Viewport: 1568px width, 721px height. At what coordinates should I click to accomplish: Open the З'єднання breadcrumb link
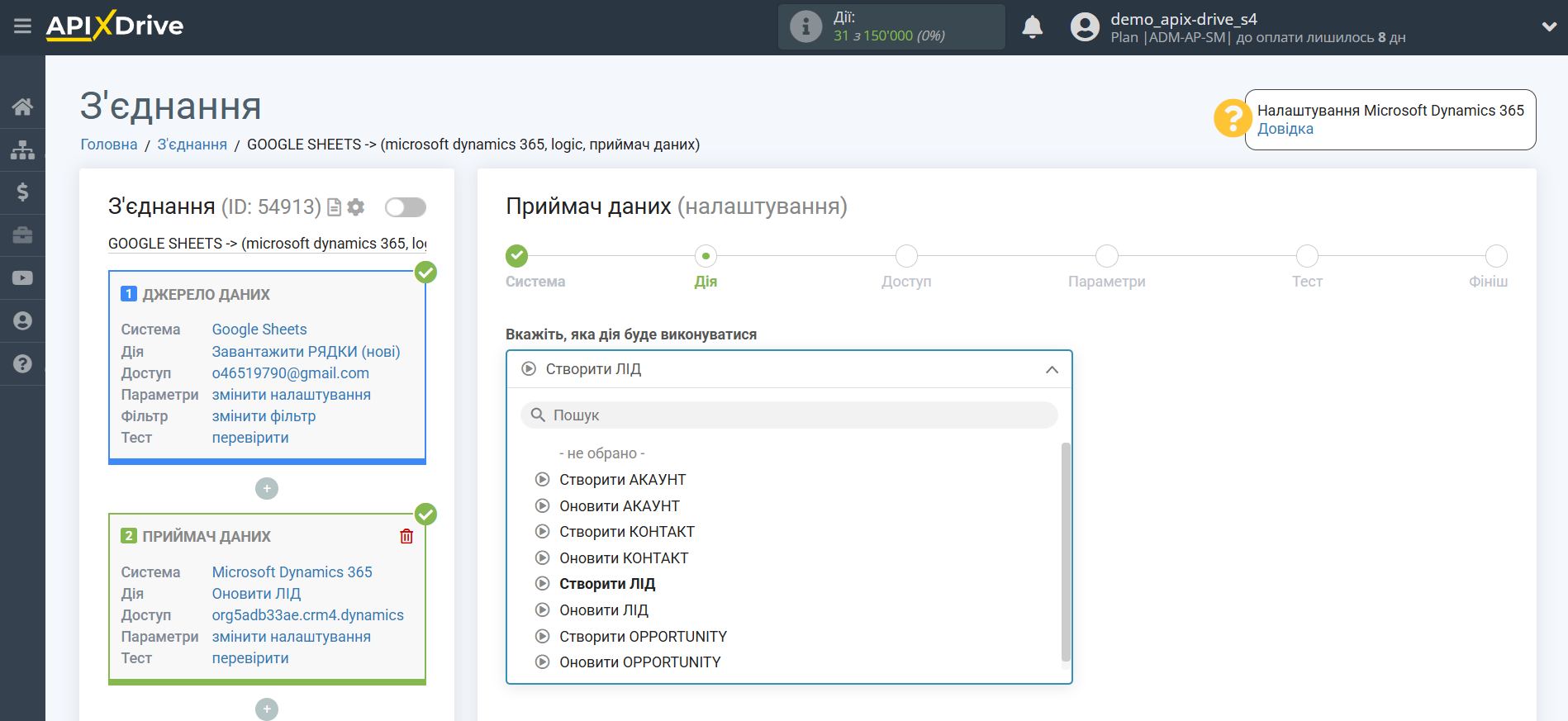click(x=192, y=145)
